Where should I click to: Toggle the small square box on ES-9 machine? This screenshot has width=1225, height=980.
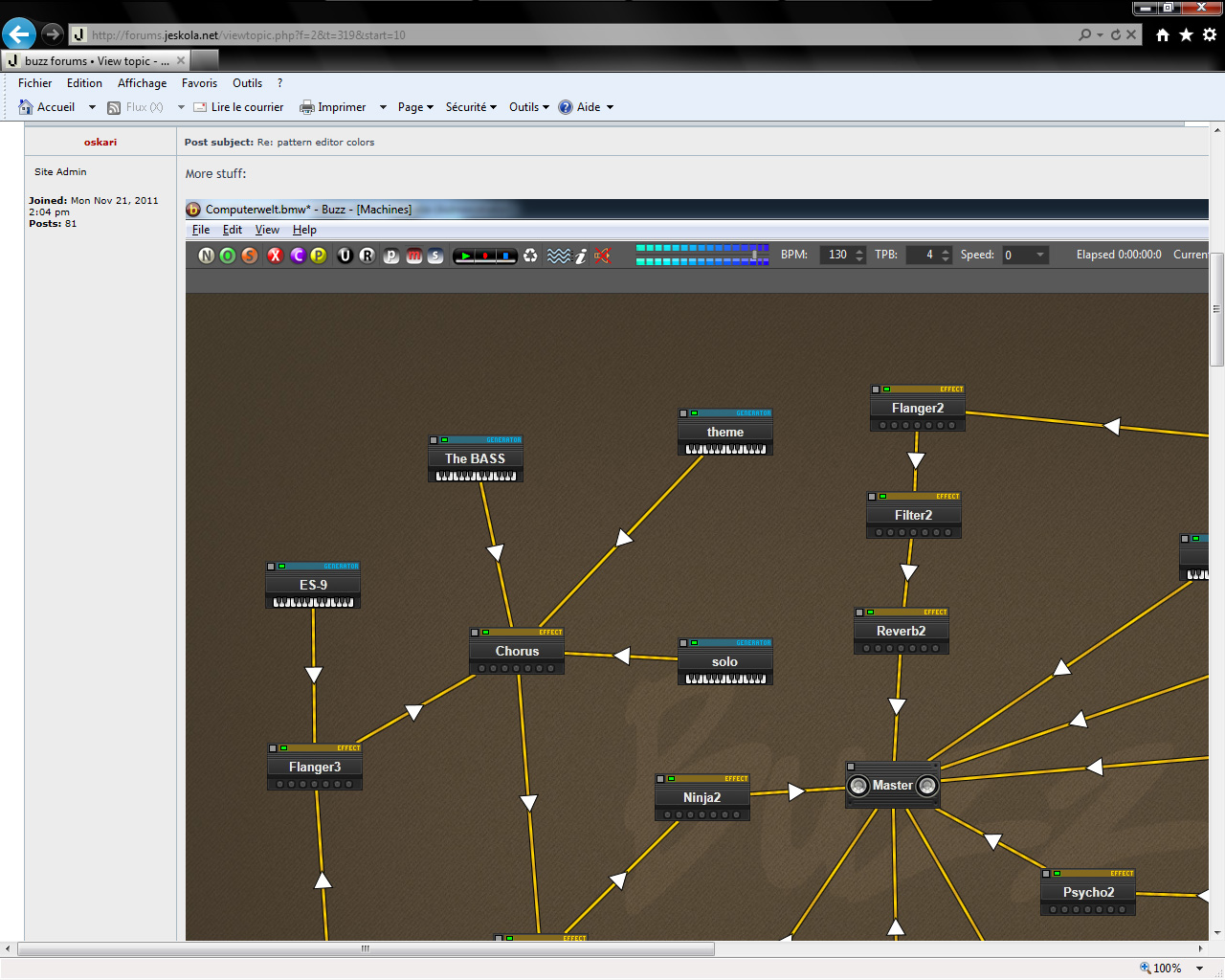(271, 567)
